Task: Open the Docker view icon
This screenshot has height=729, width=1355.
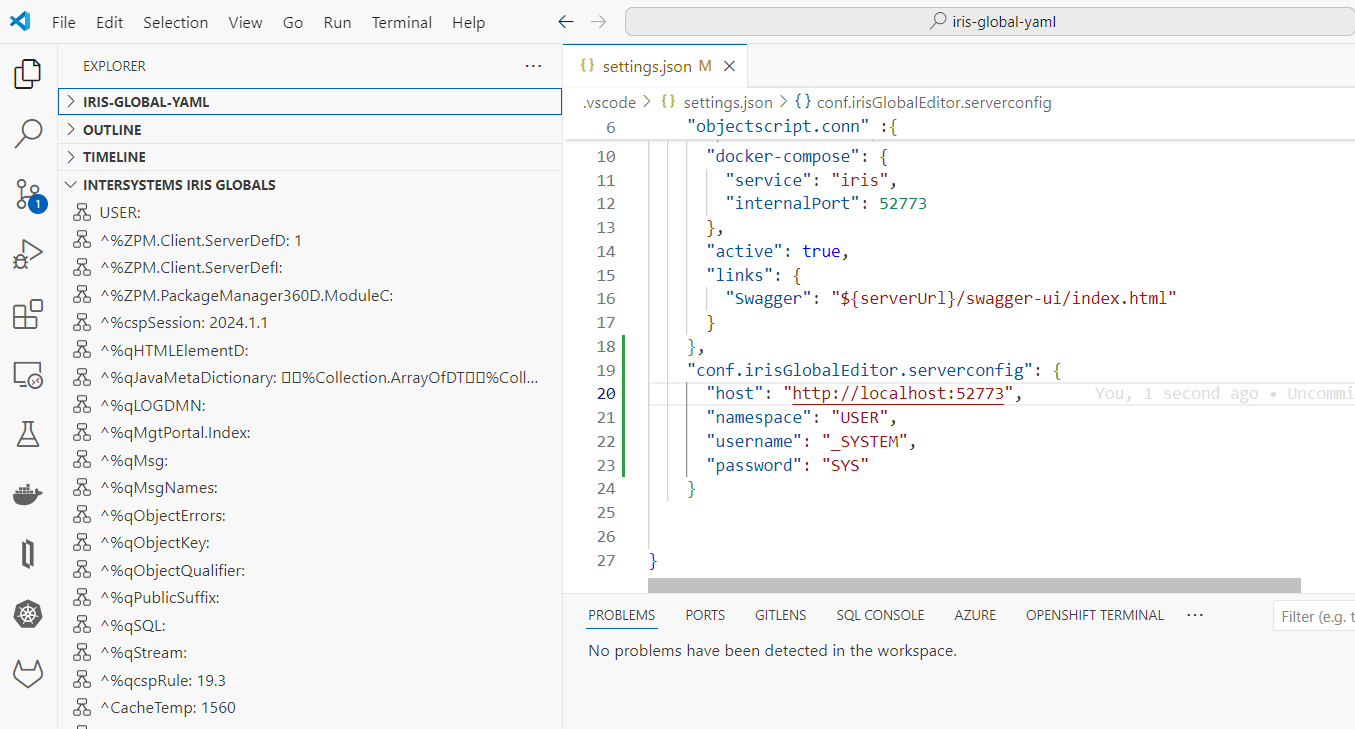Action: click(x=28, y=494)
